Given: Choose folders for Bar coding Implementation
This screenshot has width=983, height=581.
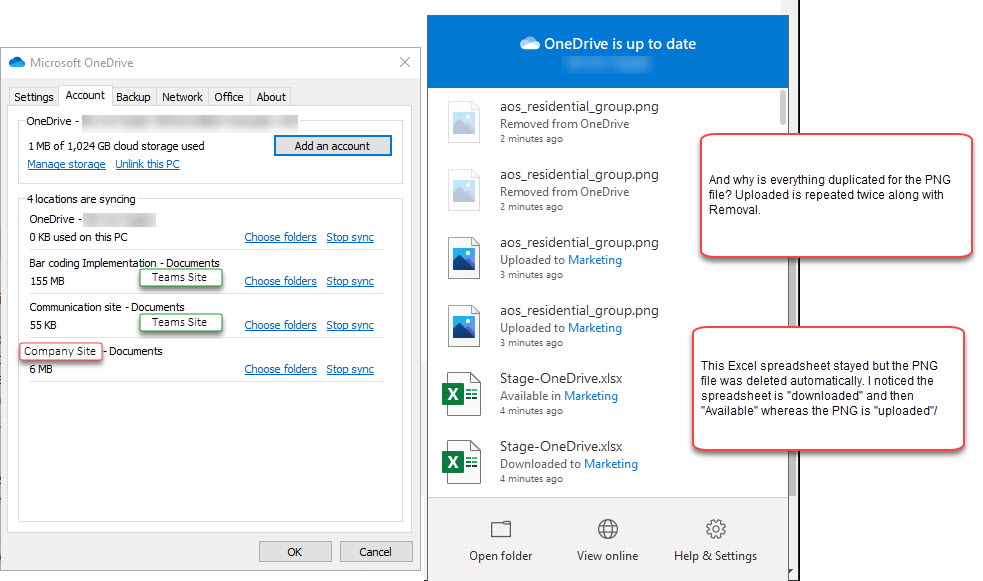Looking at the screenshot, I should tap(280, 281).
